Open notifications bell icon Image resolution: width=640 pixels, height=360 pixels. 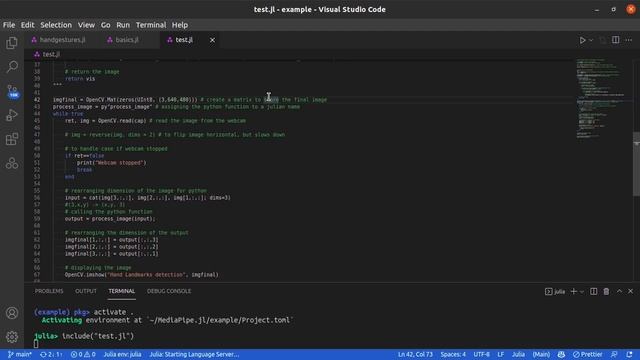pyautogui.click(x=629, y=354)
